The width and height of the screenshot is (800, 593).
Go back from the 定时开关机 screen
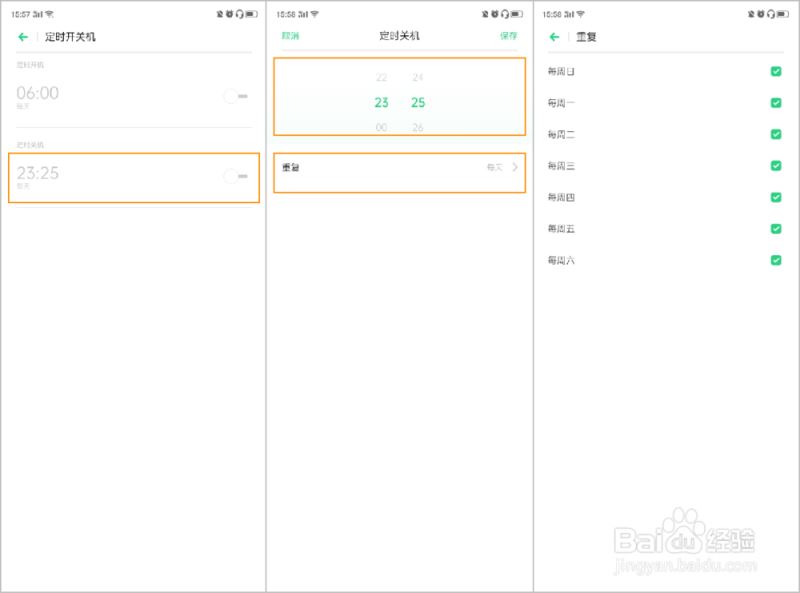tap(23, 37)
